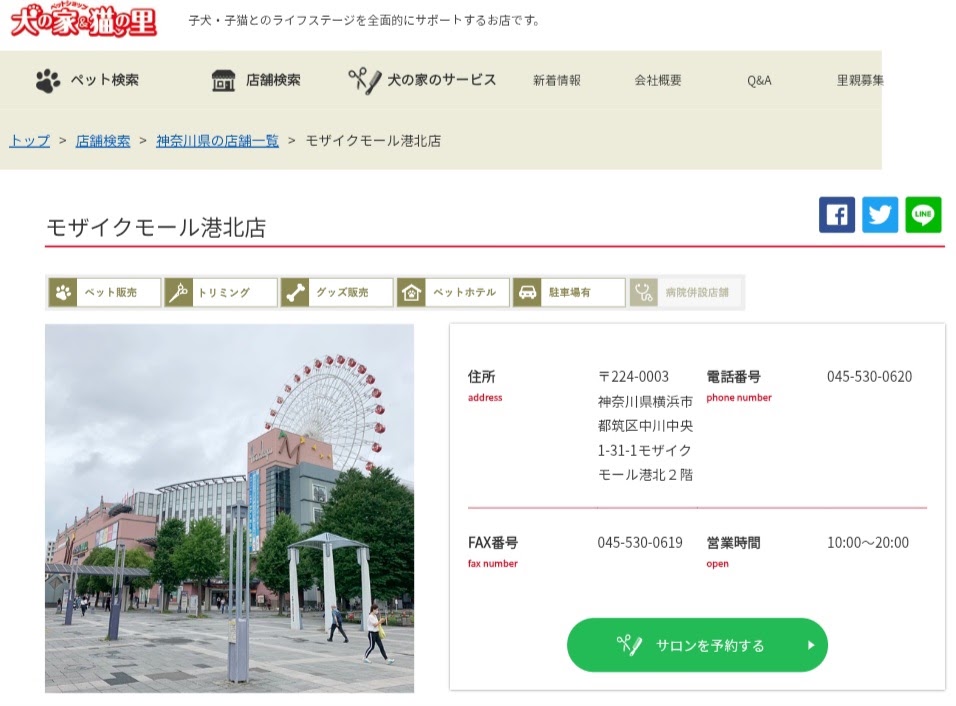This screenshot has height=706, width=956.
Task: Click the stethoscope icon on the 病院併設店舗 badge
Action: 644,293
